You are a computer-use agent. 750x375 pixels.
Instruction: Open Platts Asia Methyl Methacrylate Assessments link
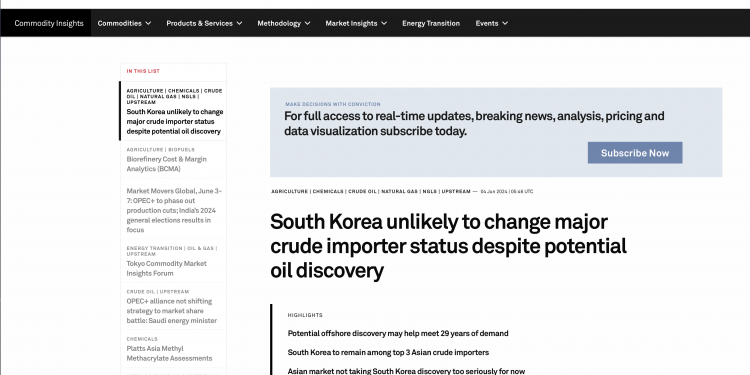pyautogui.click(x=169, y=353)
